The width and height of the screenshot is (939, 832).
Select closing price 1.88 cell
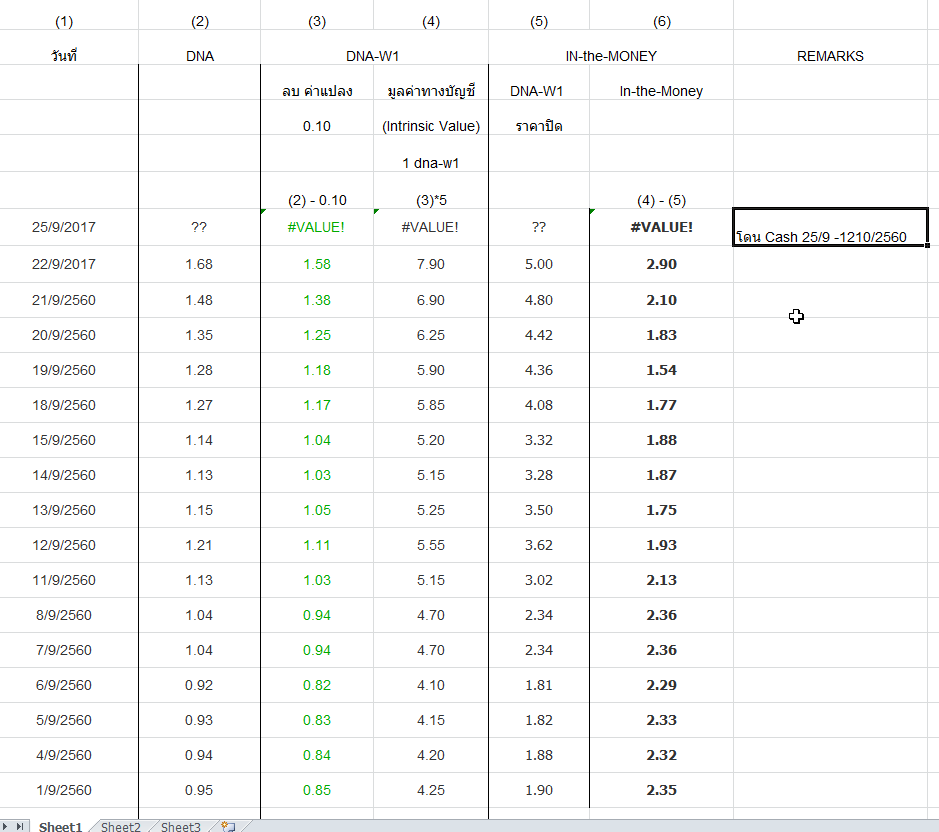coord(539,755)
